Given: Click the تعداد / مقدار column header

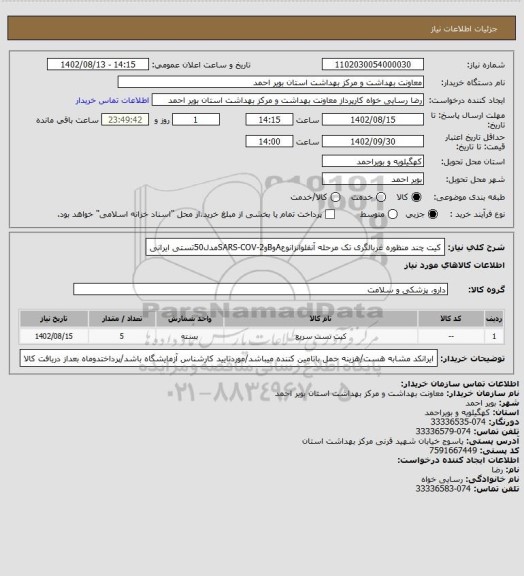Looking at the screenshot, I should [122, 318].
